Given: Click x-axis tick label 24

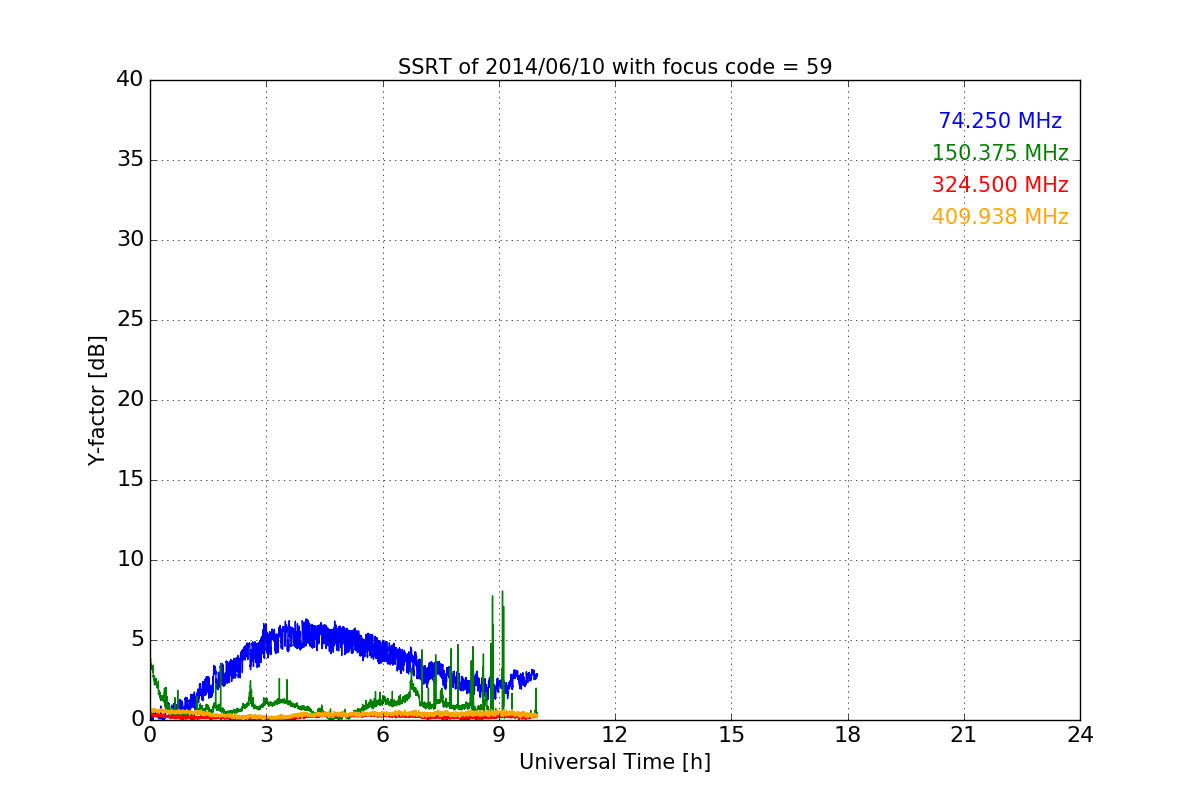Looking at the screenshot, I should pyautogui.click(x=1080, y=735).
